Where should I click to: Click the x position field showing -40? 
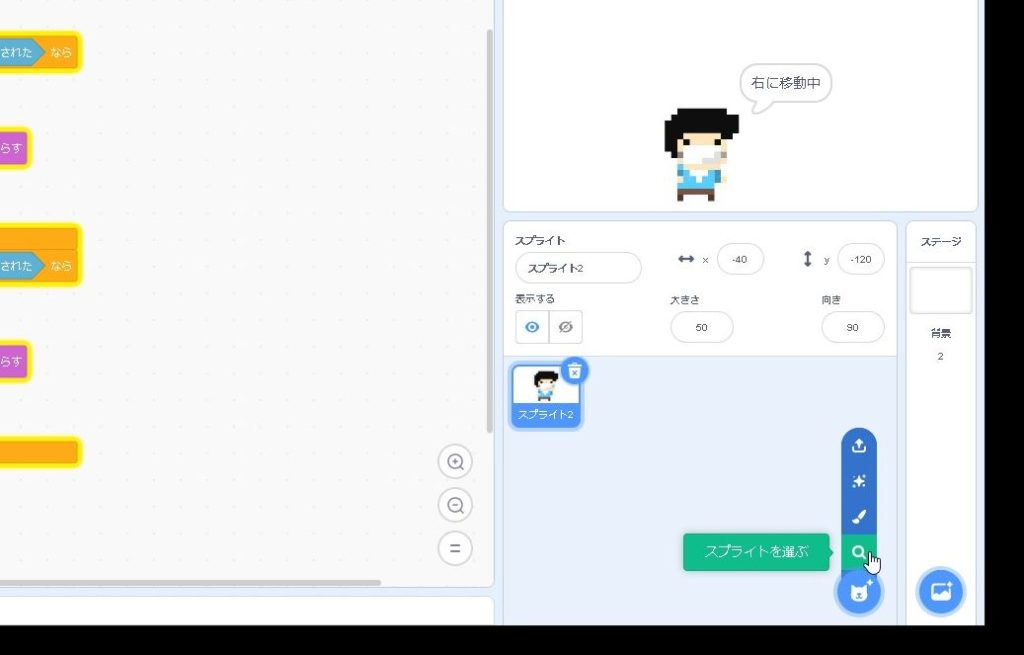tap(740, 260)
